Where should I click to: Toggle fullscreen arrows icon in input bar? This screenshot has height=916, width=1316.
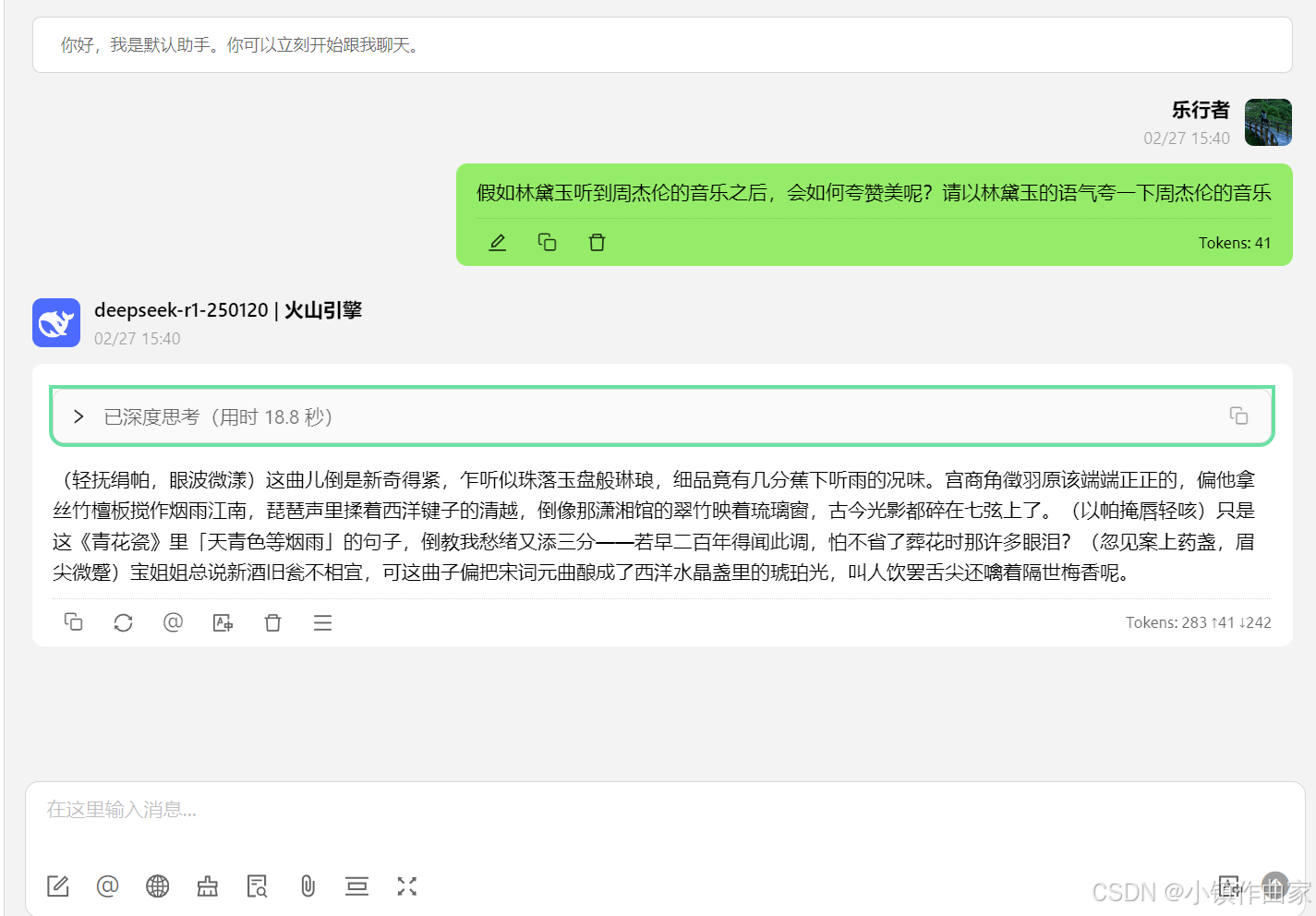point(407,886)
